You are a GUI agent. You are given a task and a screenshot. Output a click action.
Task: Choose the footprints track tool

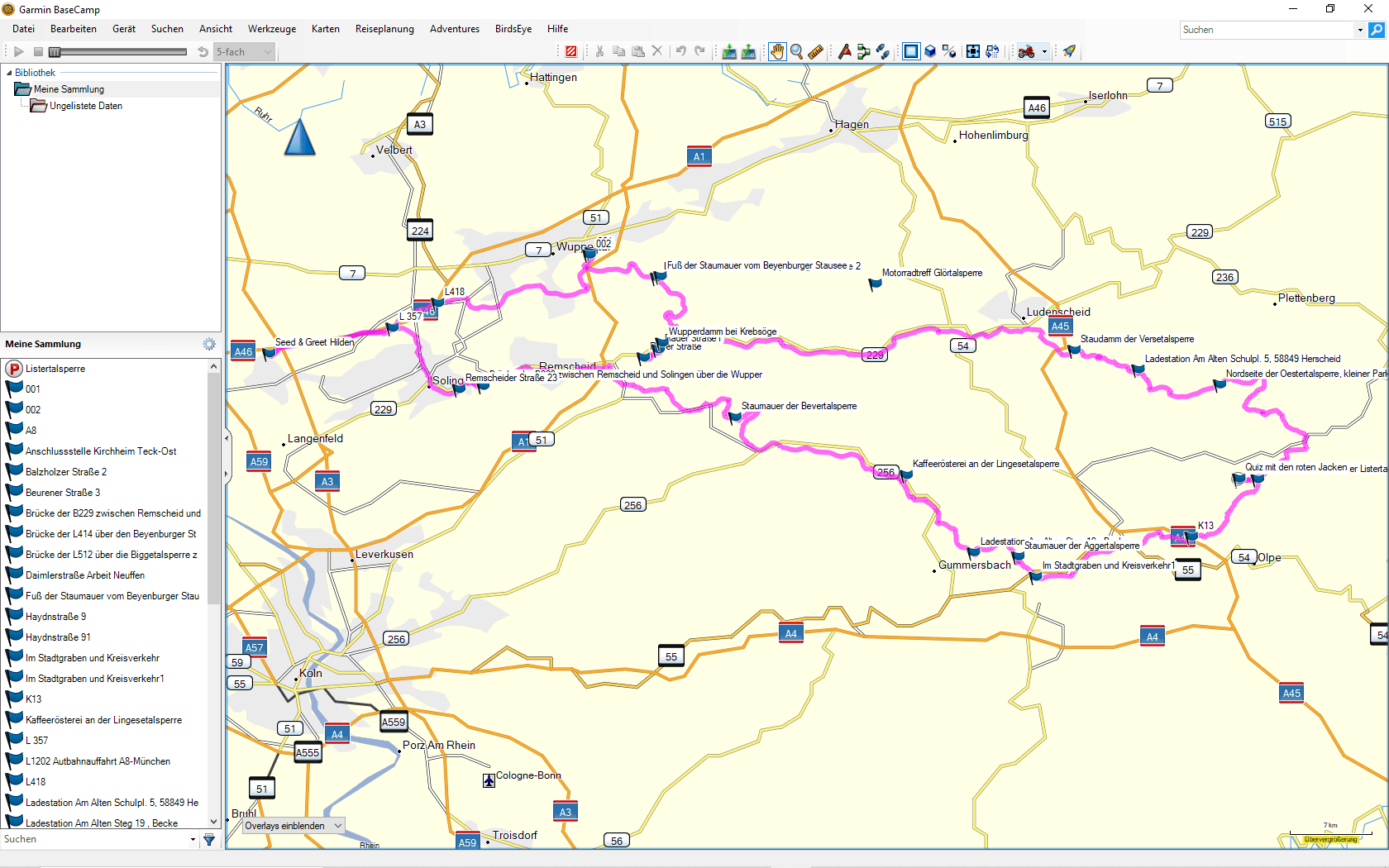883,51
